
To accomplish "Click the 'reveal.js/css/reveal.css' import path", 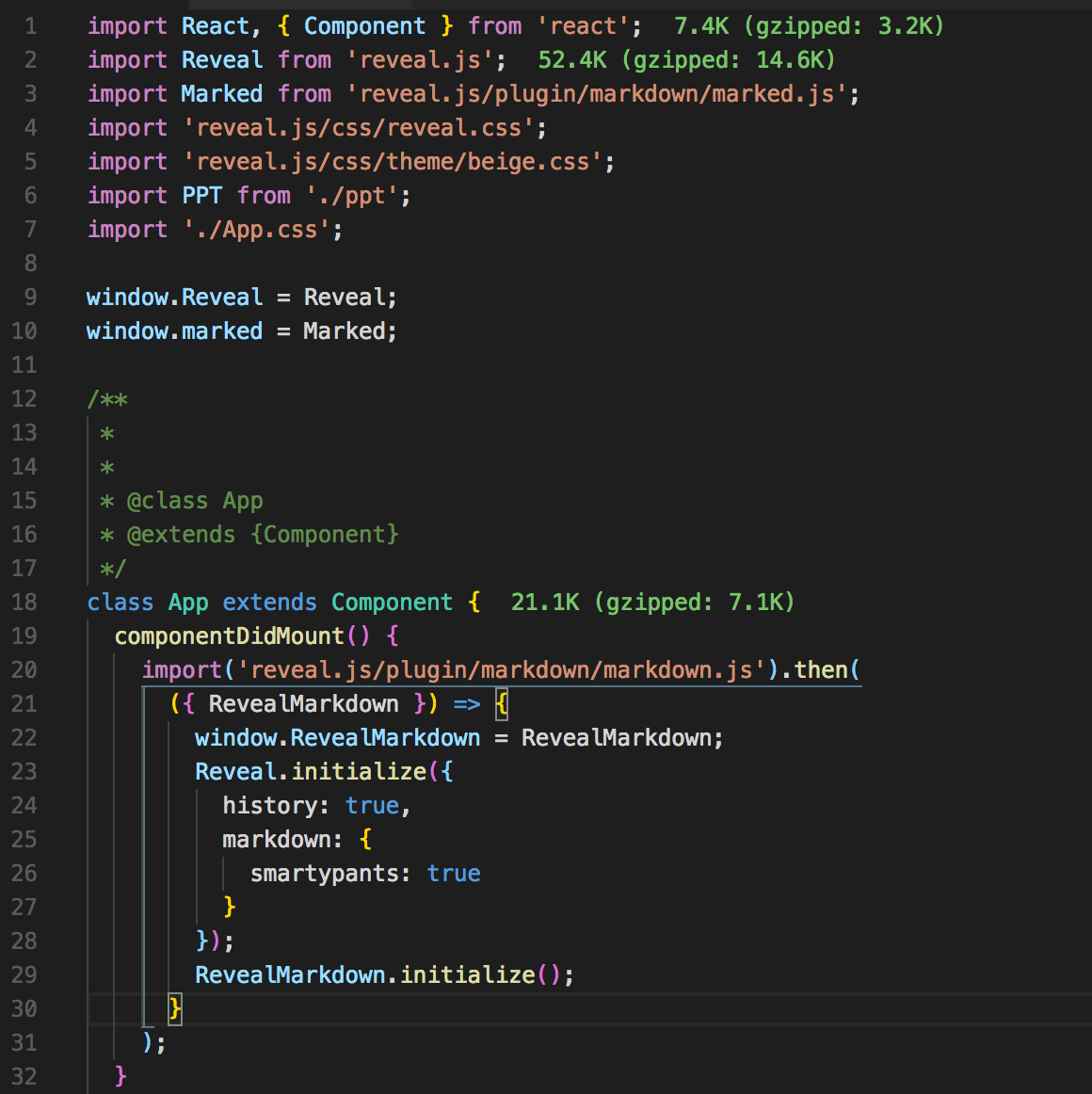I will (x=359, y=128).
